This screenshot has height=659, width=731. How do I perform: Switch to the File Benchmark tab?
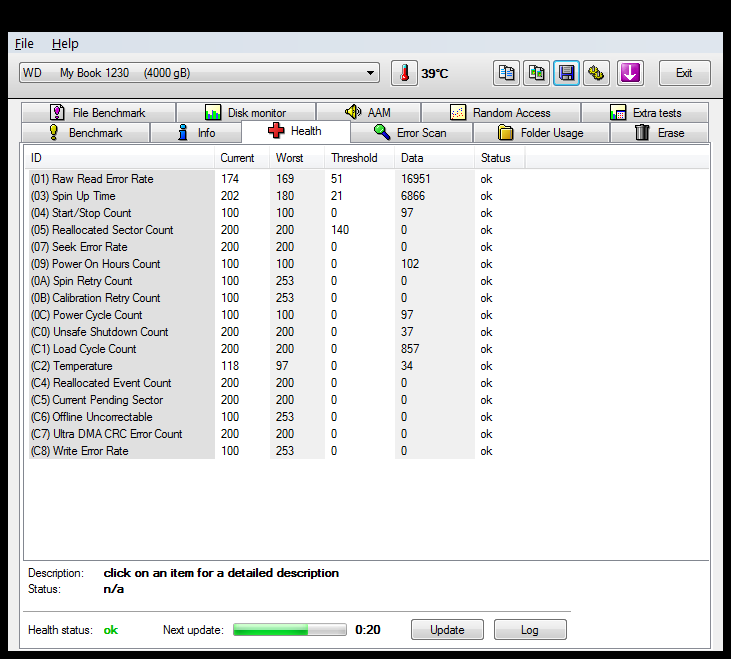pyautogui.click(x=98, y=113)
